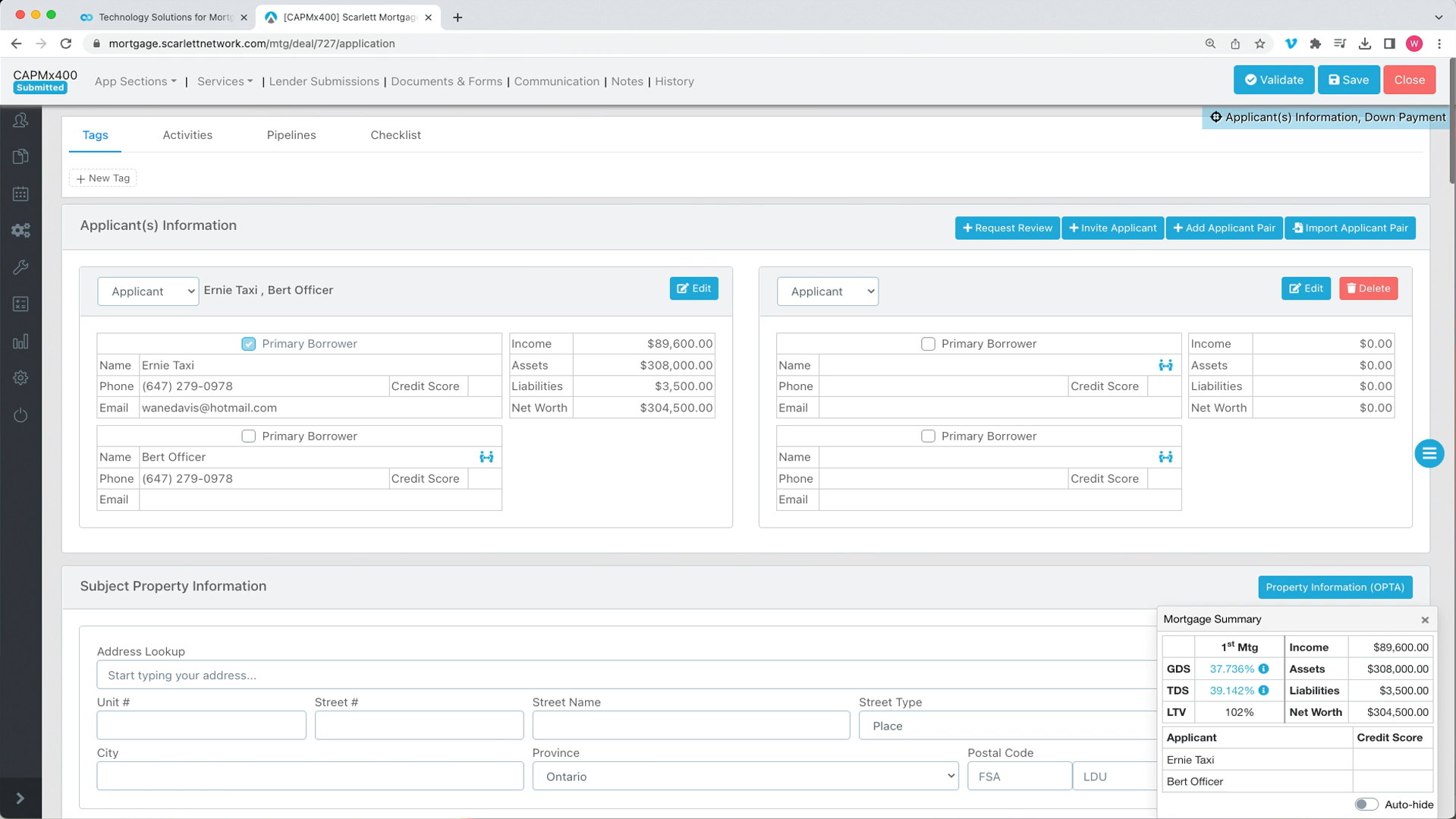
Task: Click the power logout icon in sidebar
Action: point(20,415)
